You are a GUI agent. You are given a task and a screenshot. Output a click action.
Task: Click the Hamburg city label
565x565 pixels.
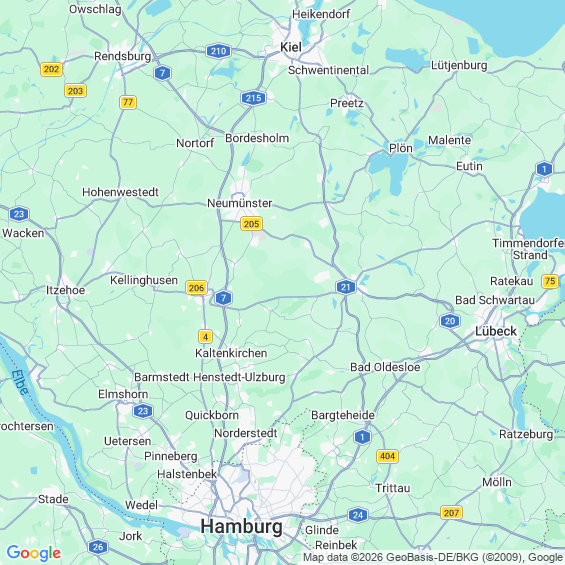point(241,526)
